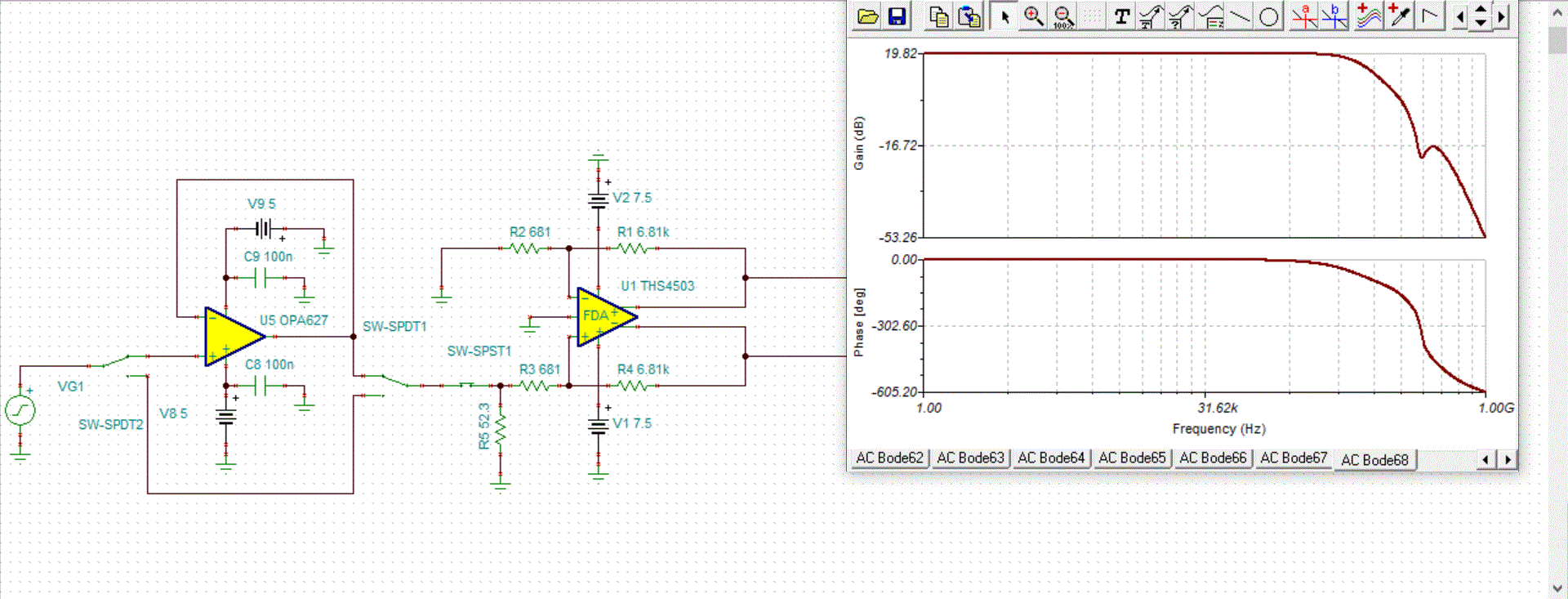
Task: Choose the auto label curve tool
Action: click(x=1151, y=16)
